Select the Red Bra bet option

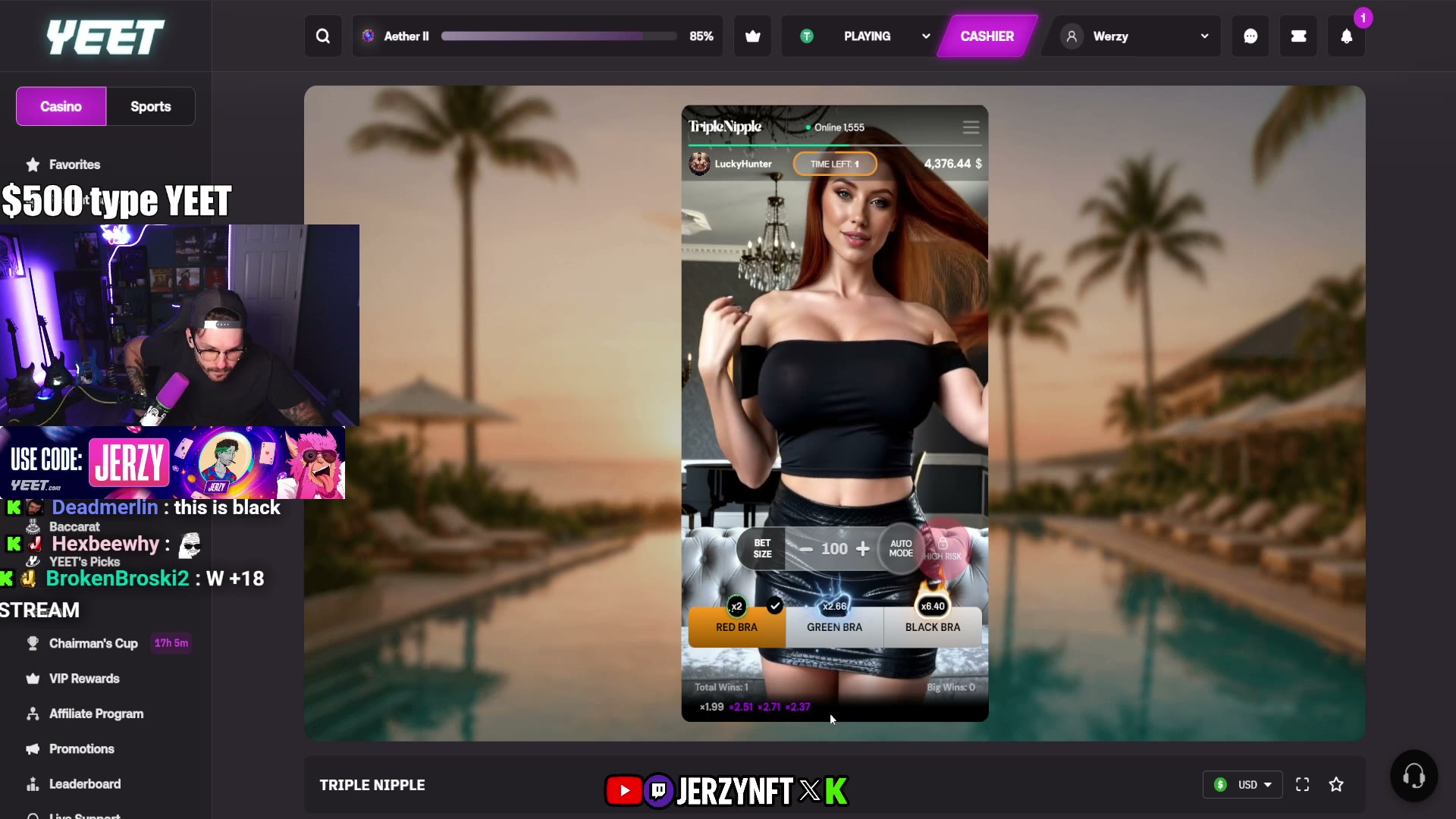coord(736,627)
